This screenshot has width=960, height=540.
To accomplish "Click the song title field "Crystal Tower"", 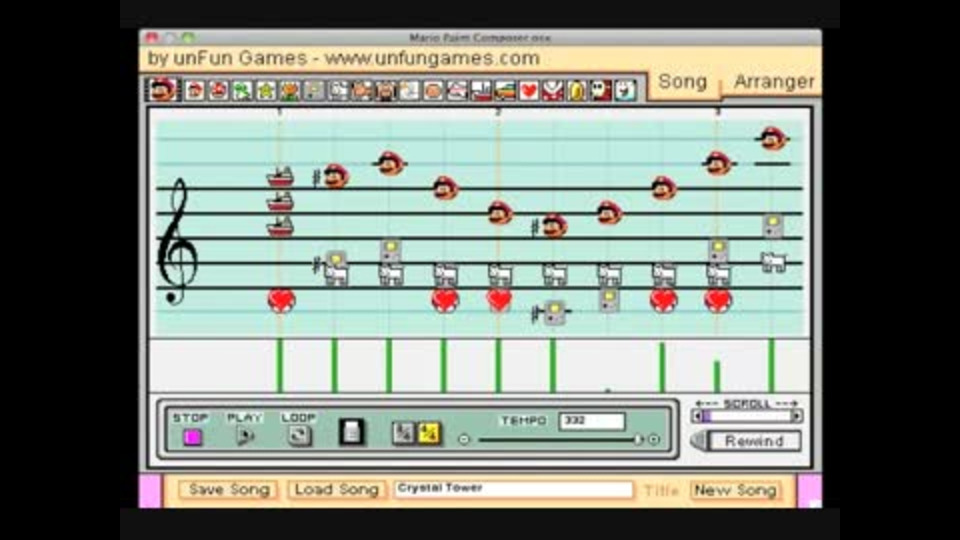I will click(x=514, y=489).
